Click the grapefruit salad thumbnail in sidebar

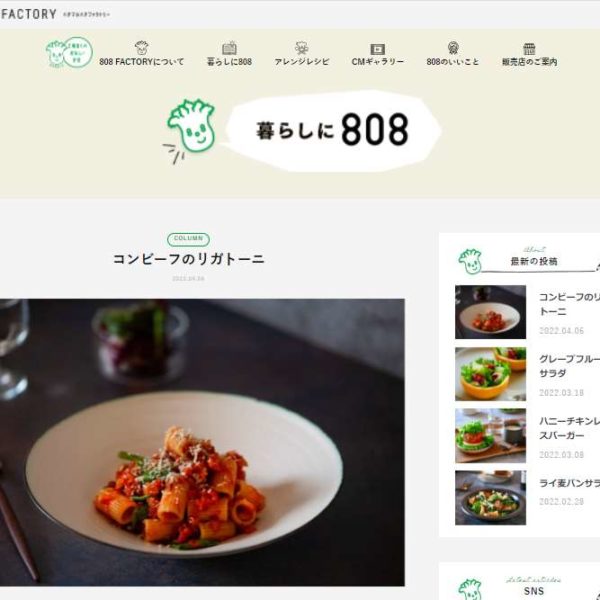click(x=490, y=374)
